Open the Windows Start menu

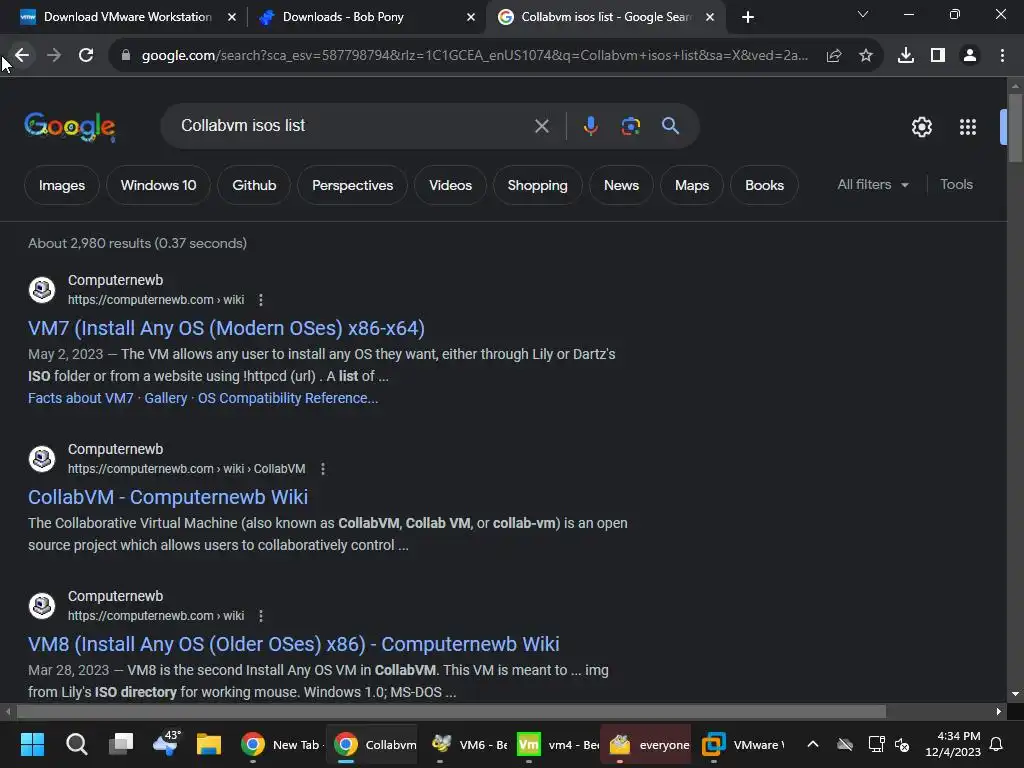[x=32, y=744]
